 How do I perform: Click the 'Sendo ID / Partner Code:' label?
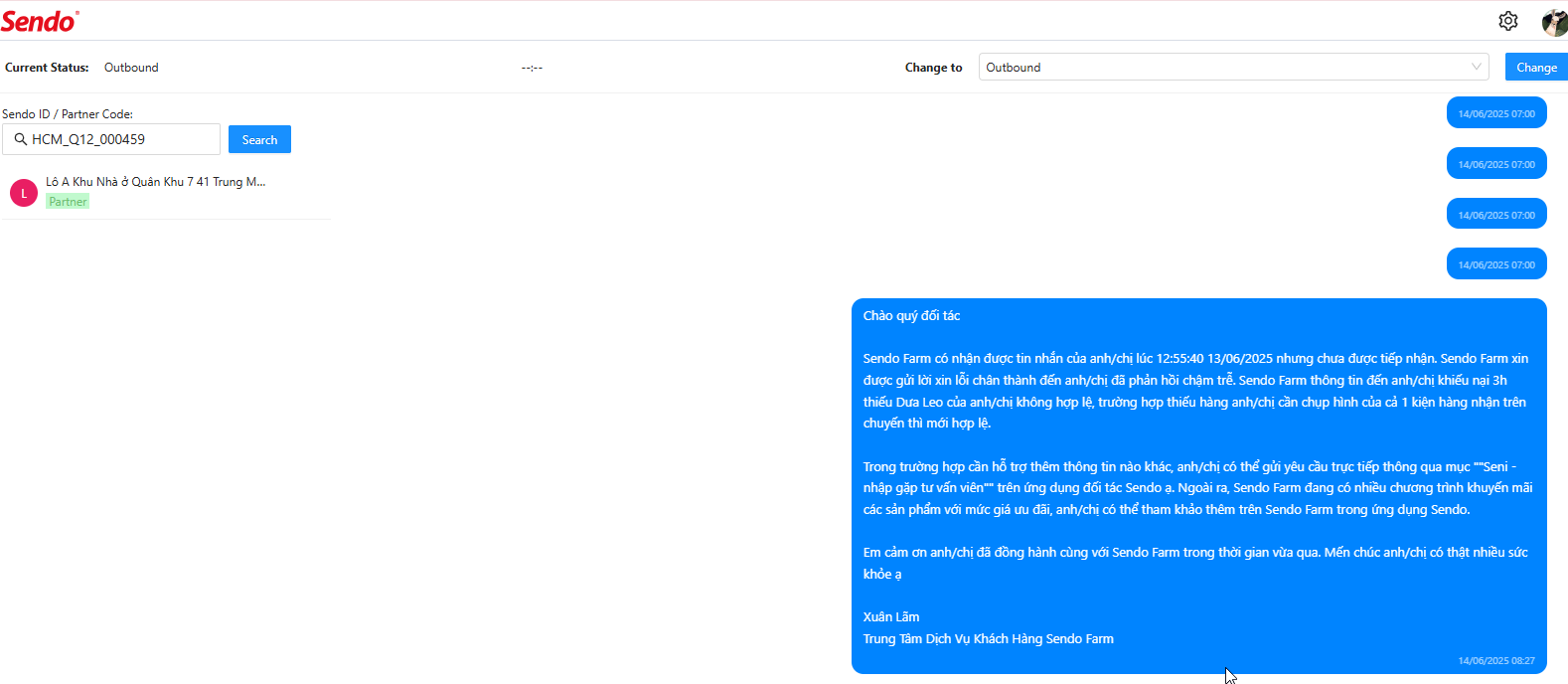pyautogui.click(x=68, y=114)
